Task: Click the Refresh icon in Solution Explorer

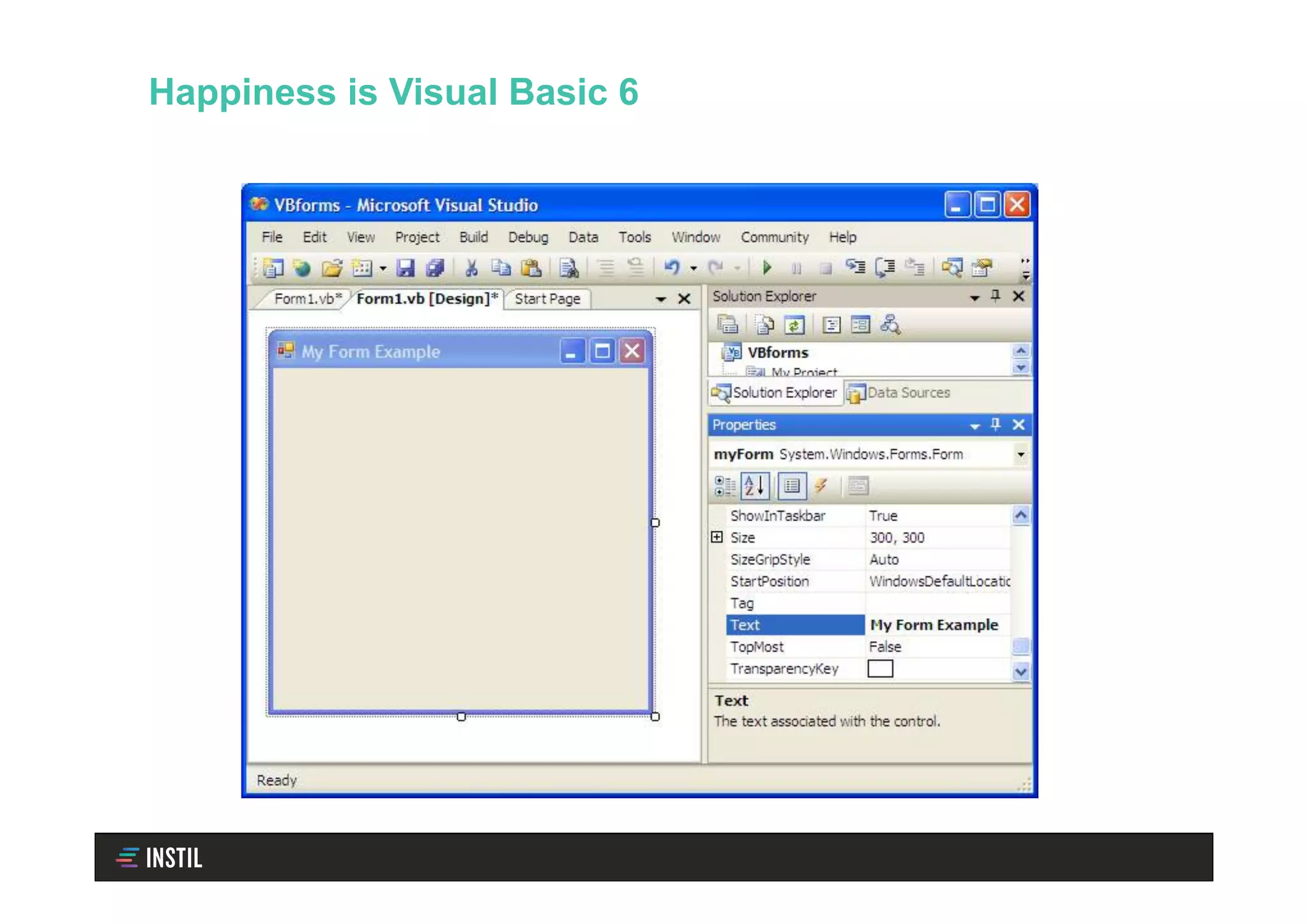Action: [x=794, y=325]
